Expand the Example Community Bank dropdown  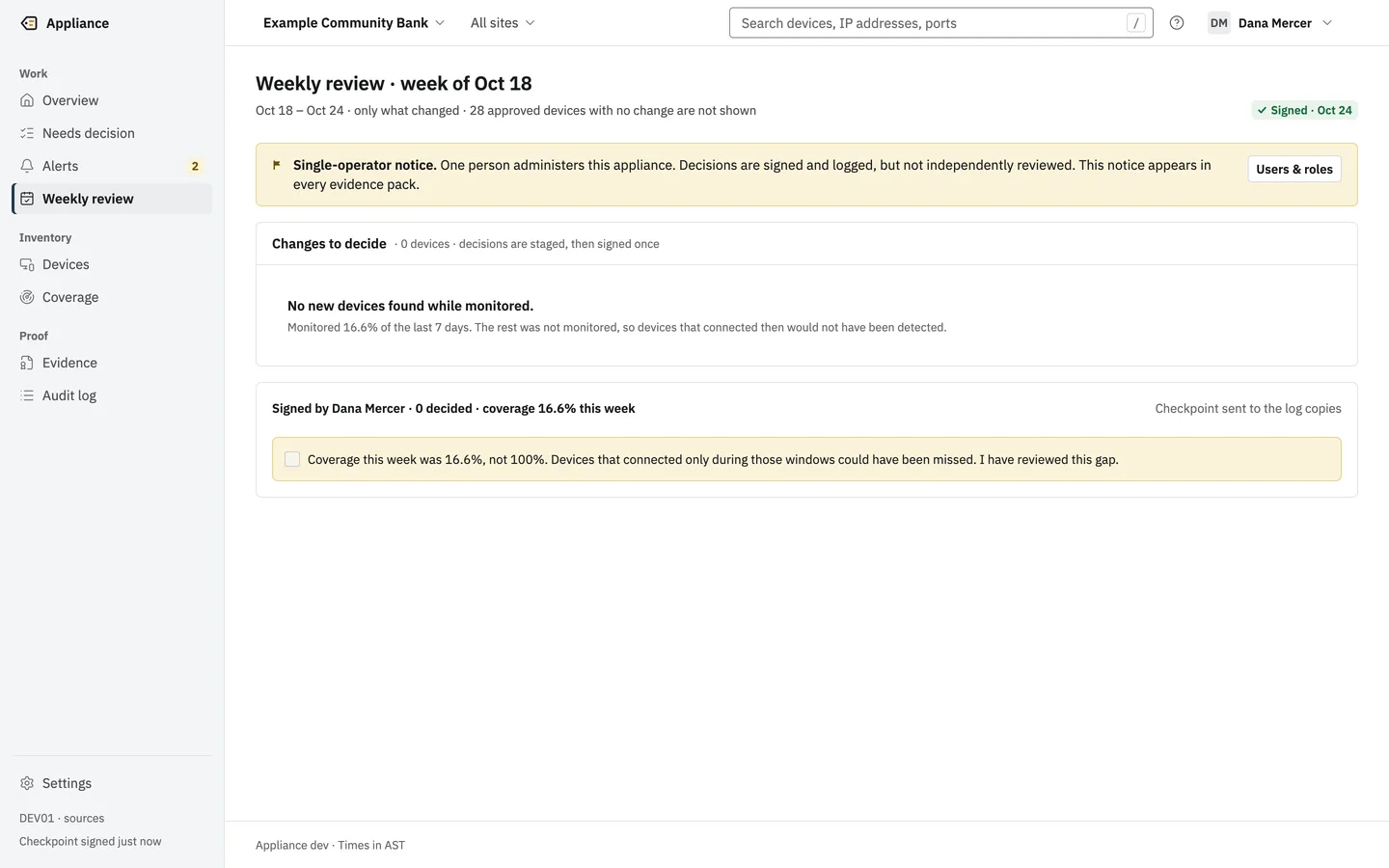click(x=353, y=23)
